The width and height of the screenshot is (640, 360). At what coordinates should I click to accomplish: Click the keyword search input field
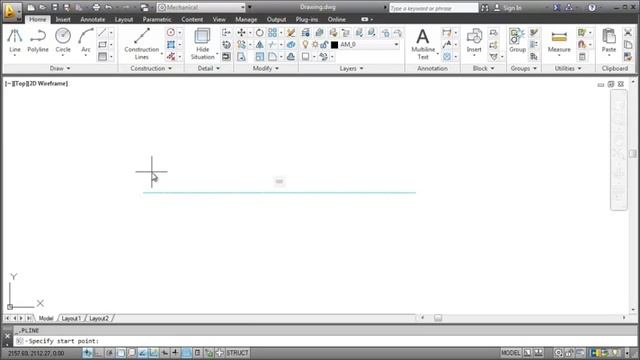click(433, 8)
